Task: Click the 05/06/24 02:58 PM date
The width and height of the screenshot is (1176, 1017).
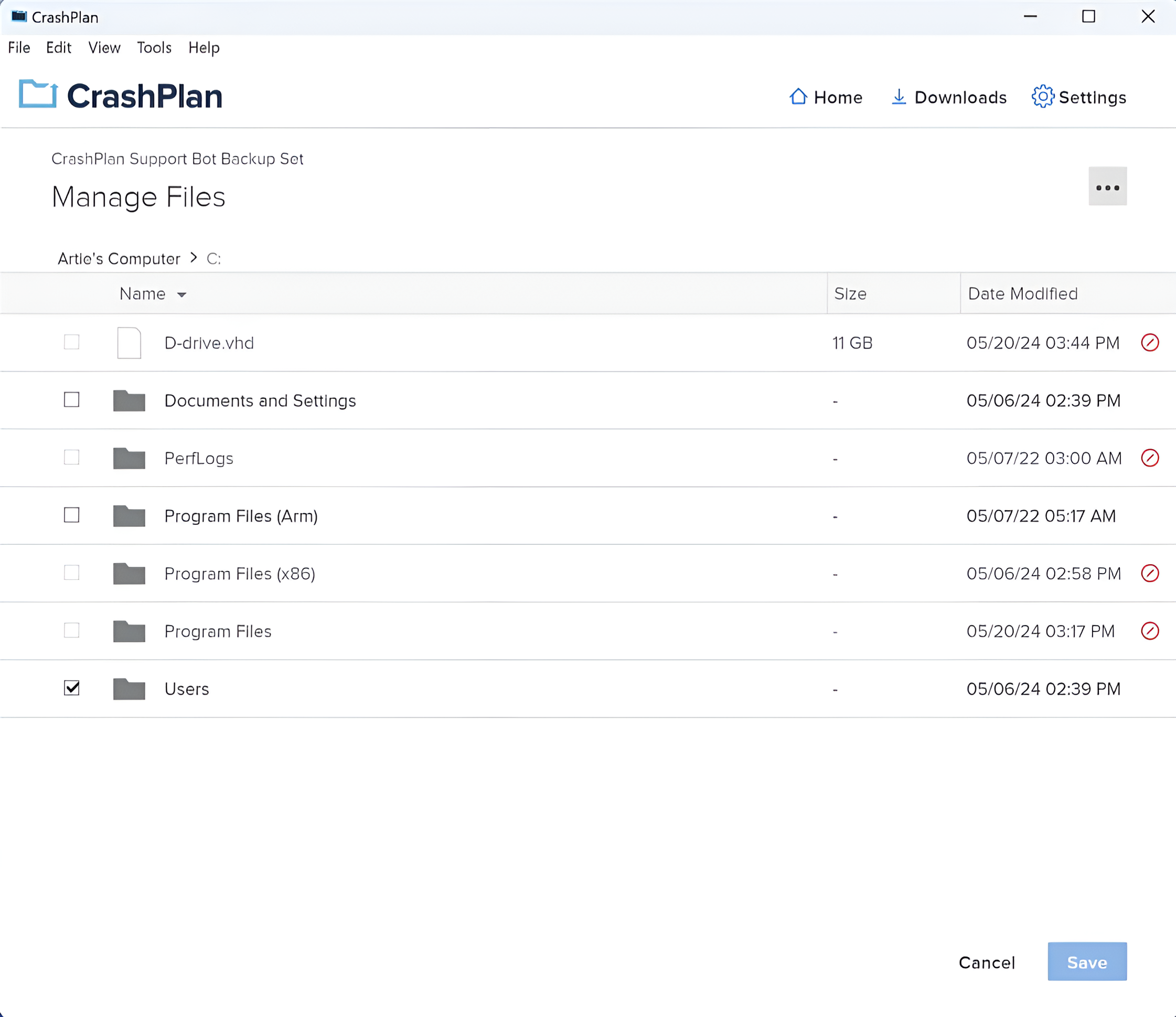Action: pyautogui.click(x=1044, y=574)
